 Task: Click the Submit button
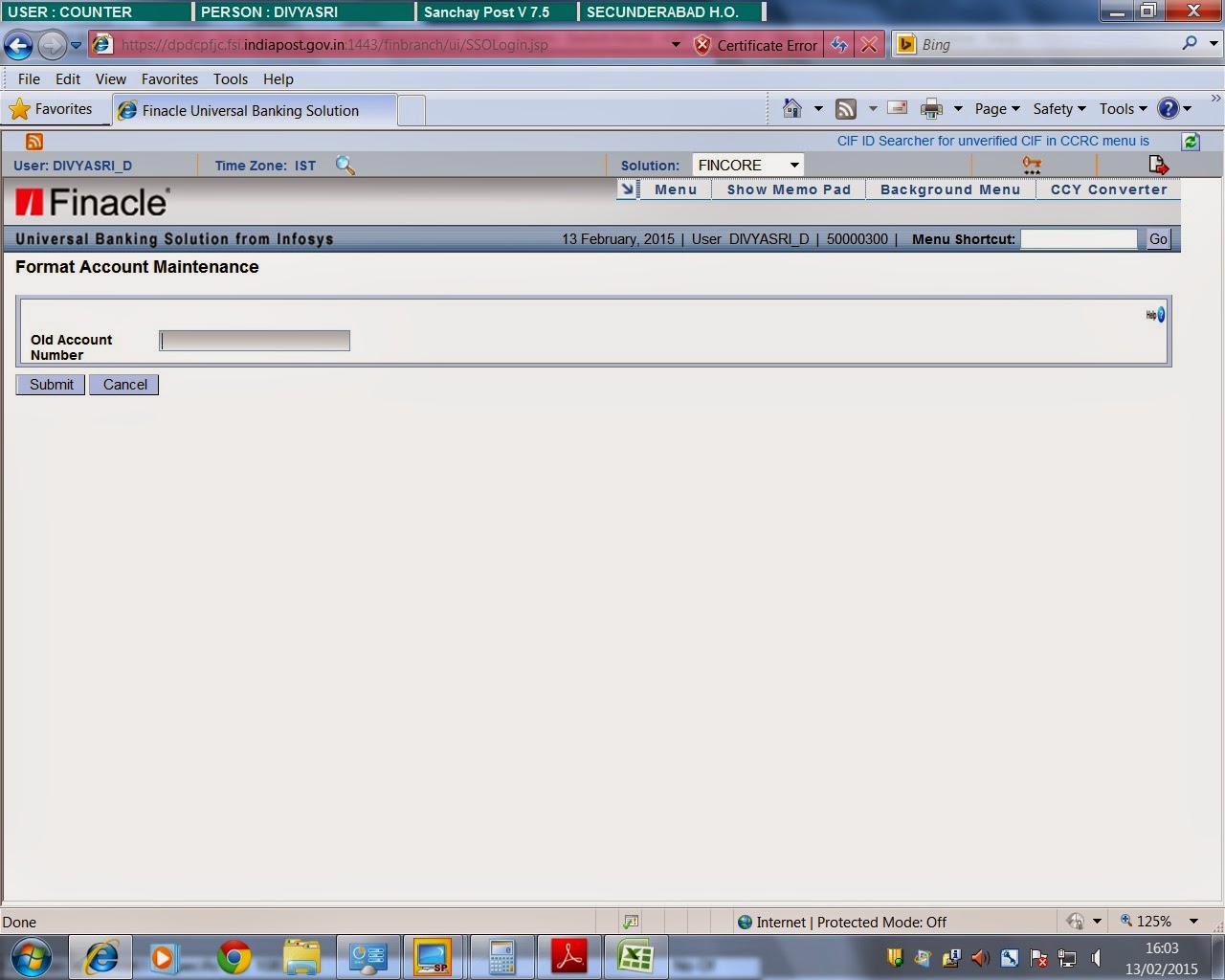[x=49, y=384]
